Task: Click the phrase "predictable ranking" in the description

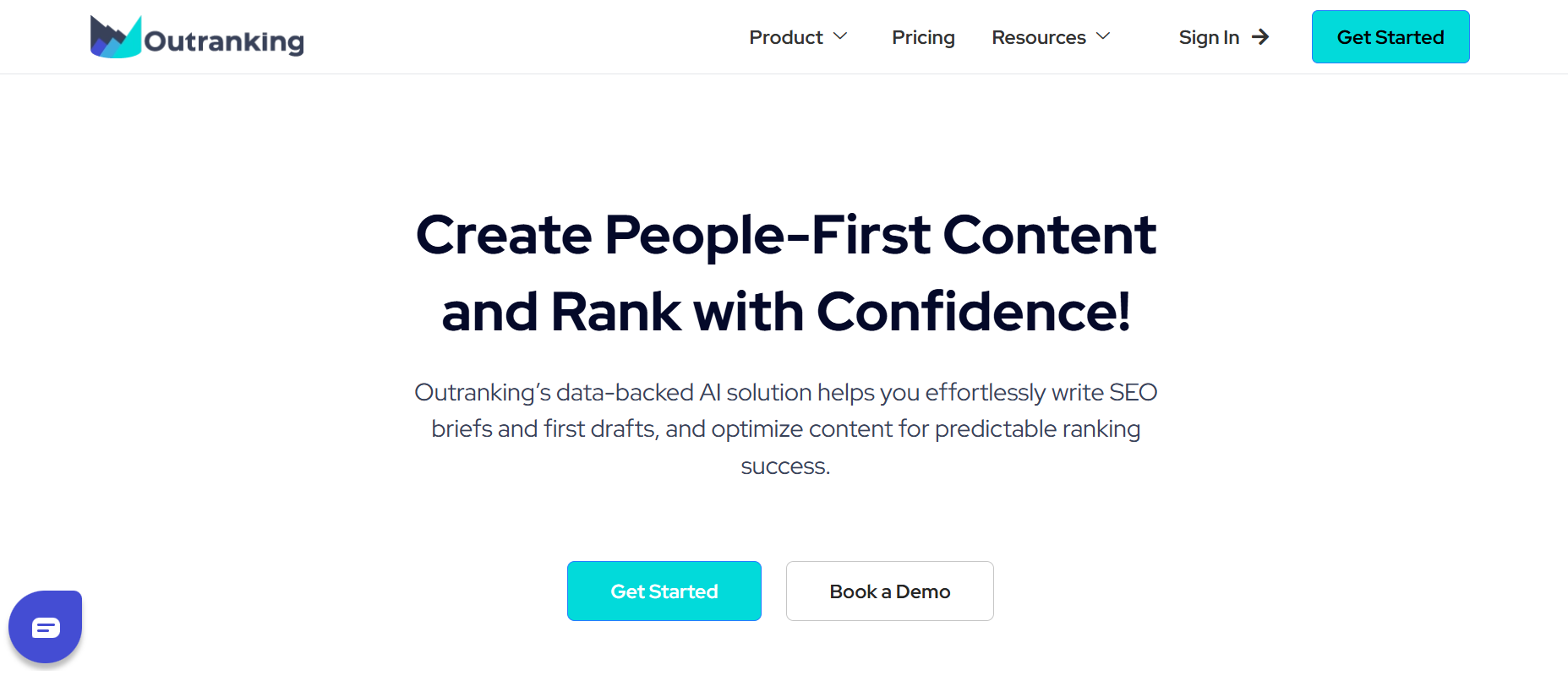Action: [x=1037, y=429]
